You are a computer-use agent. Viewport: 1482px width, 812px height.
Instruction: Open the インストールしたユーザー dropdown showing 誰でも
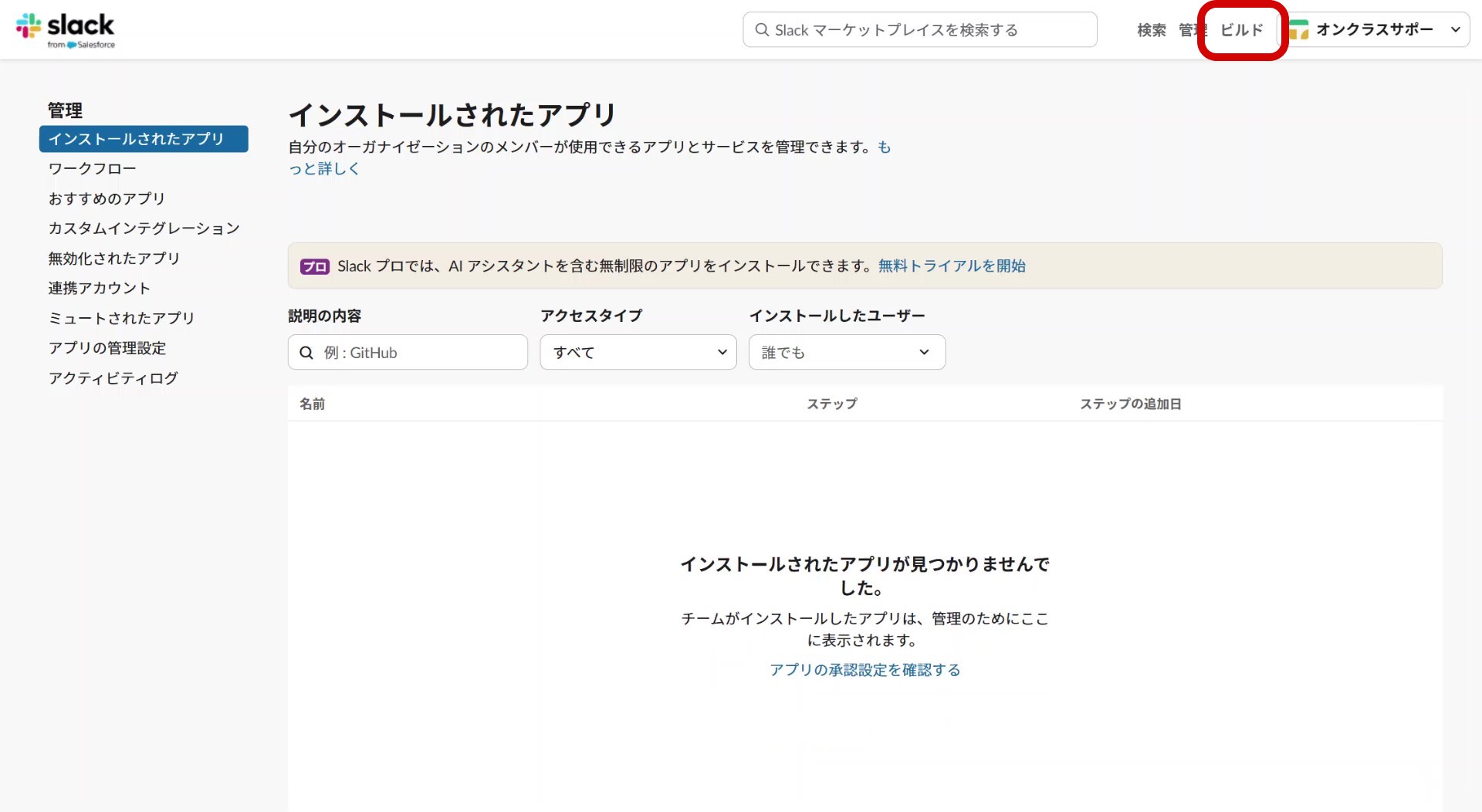pos(846,353)
